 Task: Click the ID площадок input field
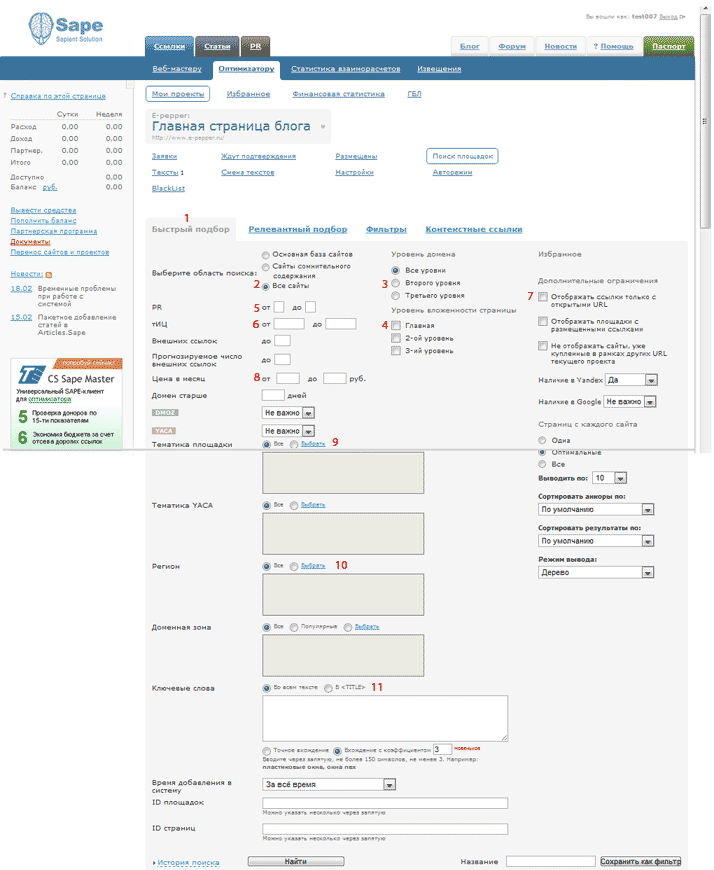coord(385,803)
